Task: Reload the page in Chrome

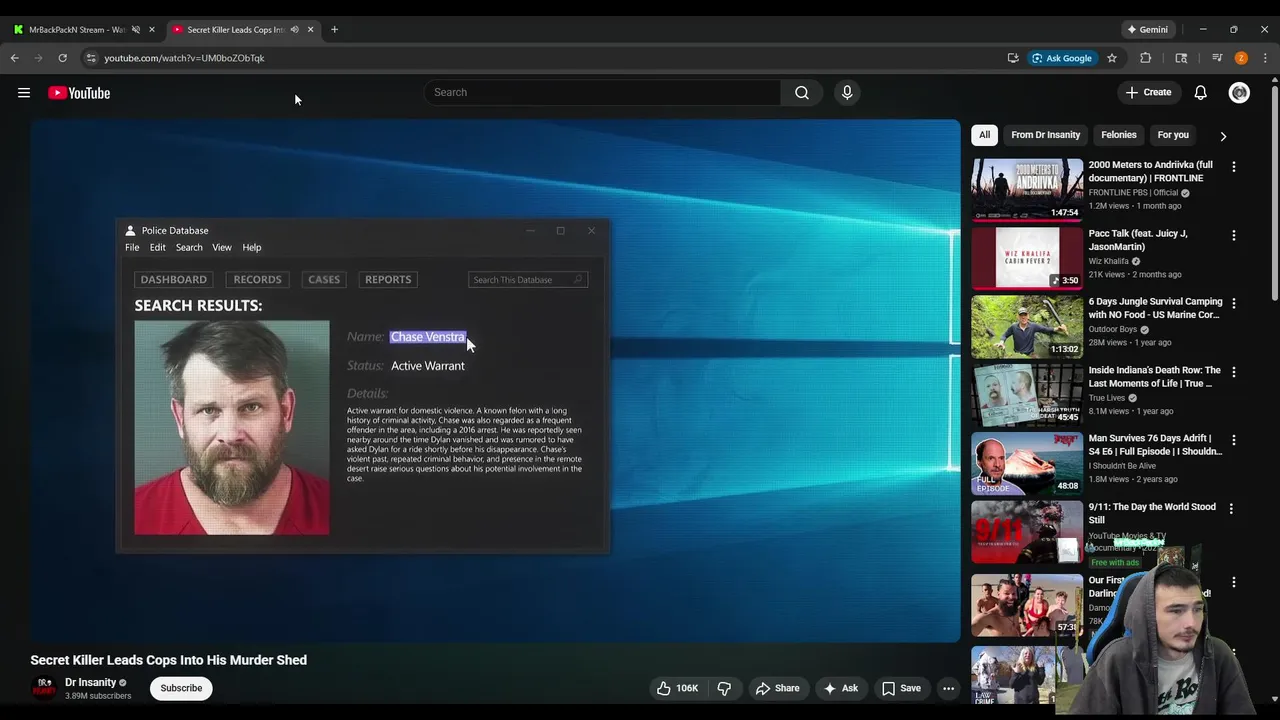Action: [x=62, y=58]
